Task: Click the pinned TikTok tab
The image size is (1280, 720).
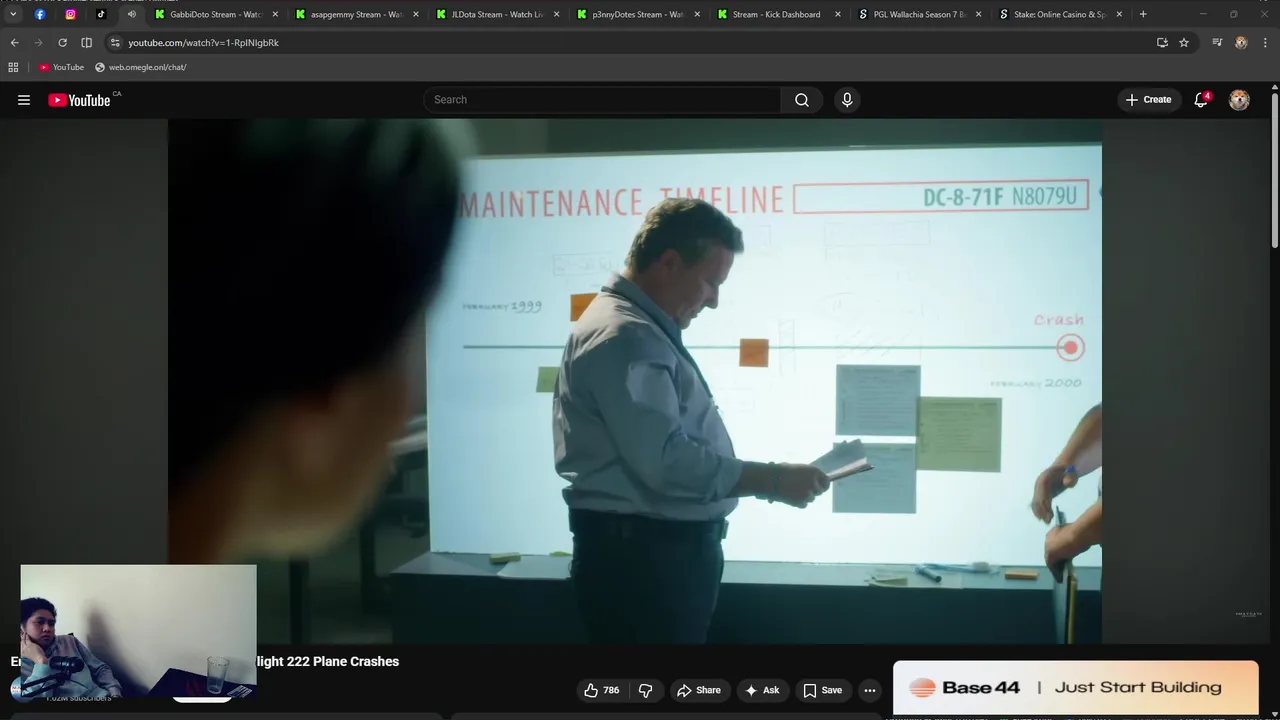Action: click(101, 14)
